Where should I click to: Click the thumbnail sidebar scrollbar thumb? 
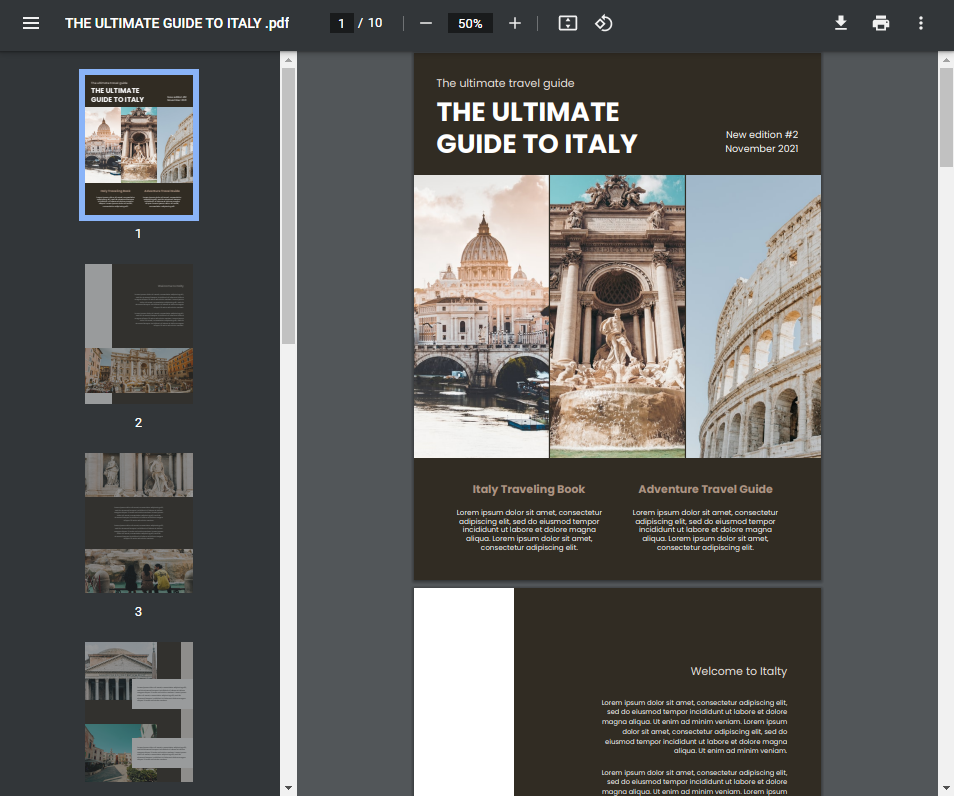pyautogui.click(x=288, y=205)
